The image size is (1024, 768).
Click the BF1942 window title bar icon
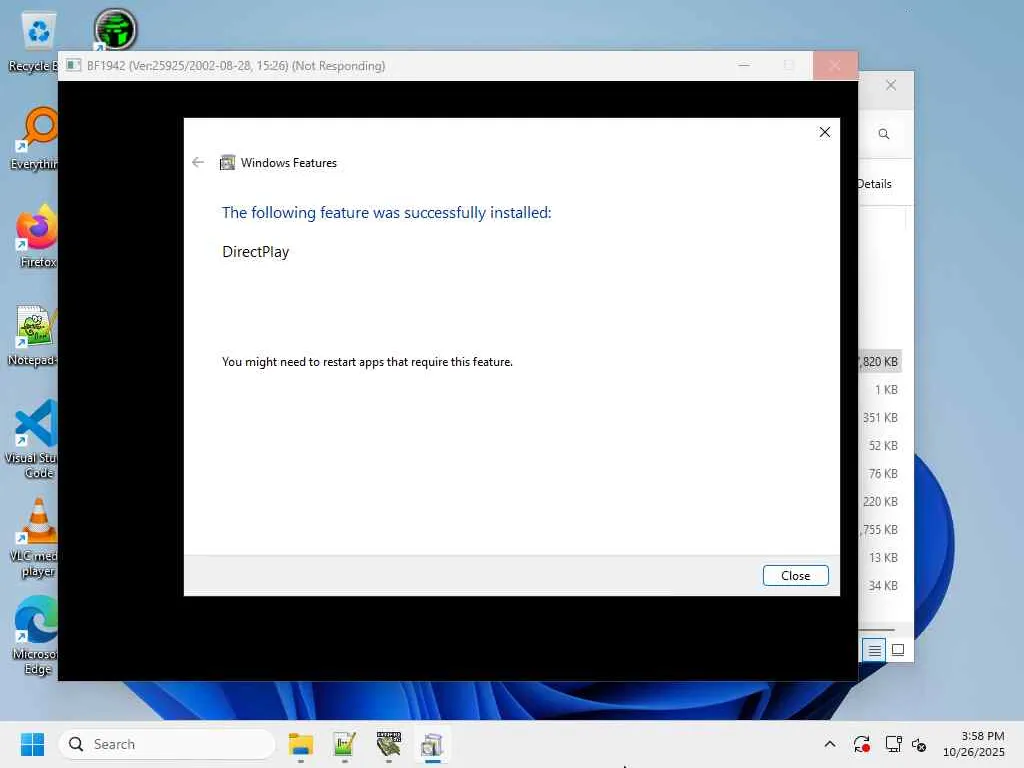coord(73,65)
